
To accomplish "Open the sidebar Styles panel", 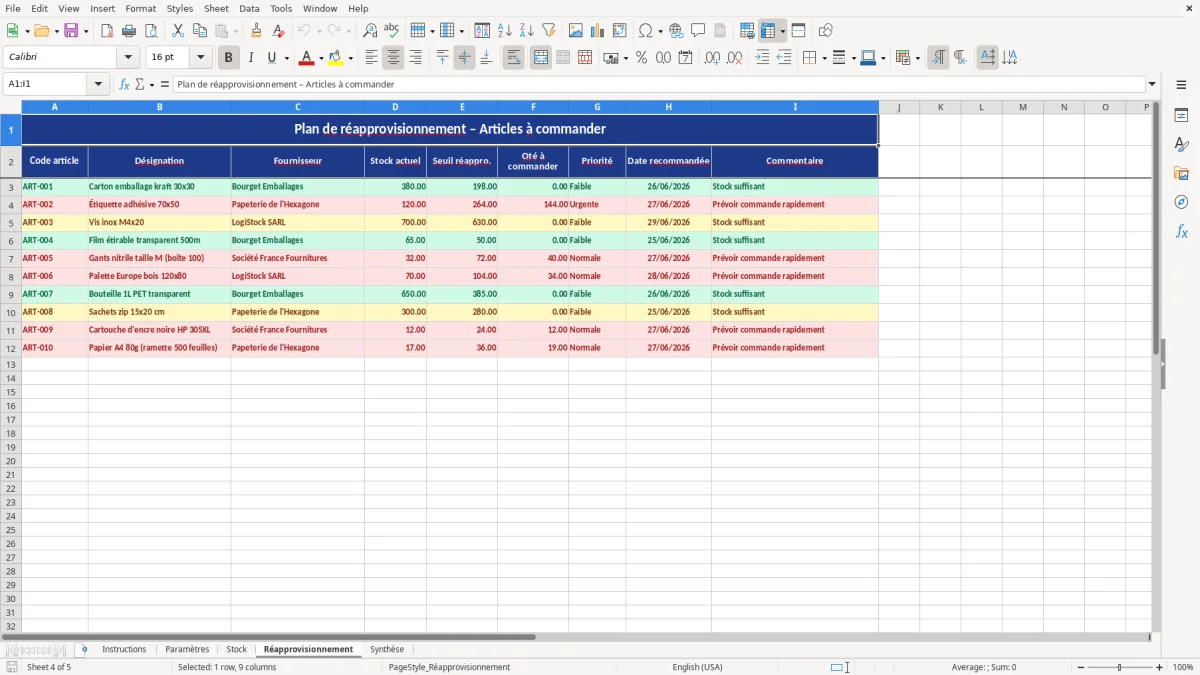I will click(1181, 145).
